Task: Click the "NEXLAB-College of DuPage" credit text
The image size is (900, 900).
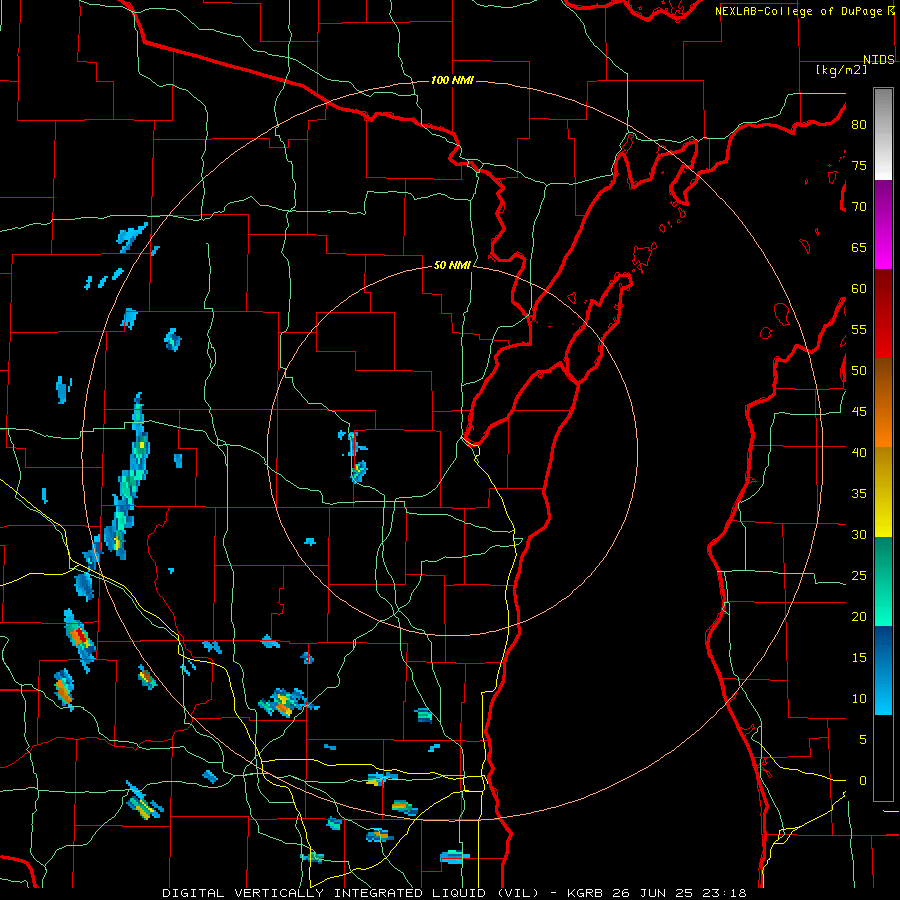Action: coord(798,11)
